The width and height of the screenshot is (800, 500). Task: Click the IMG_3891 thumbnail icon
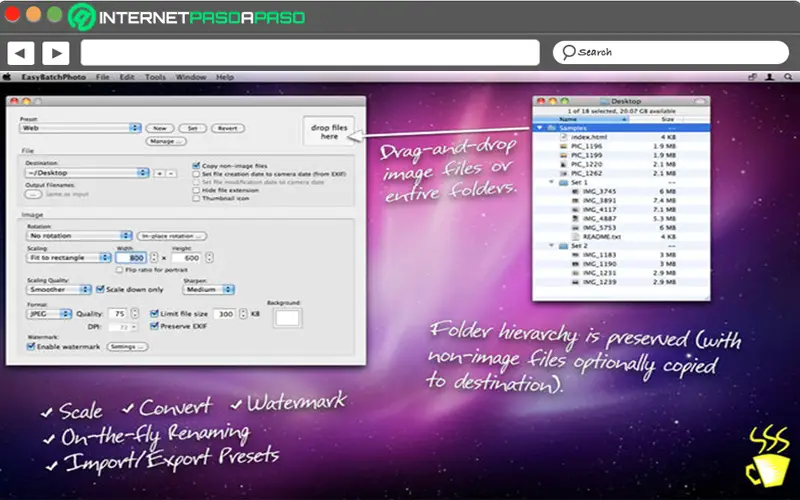click(x=576, y=201)
